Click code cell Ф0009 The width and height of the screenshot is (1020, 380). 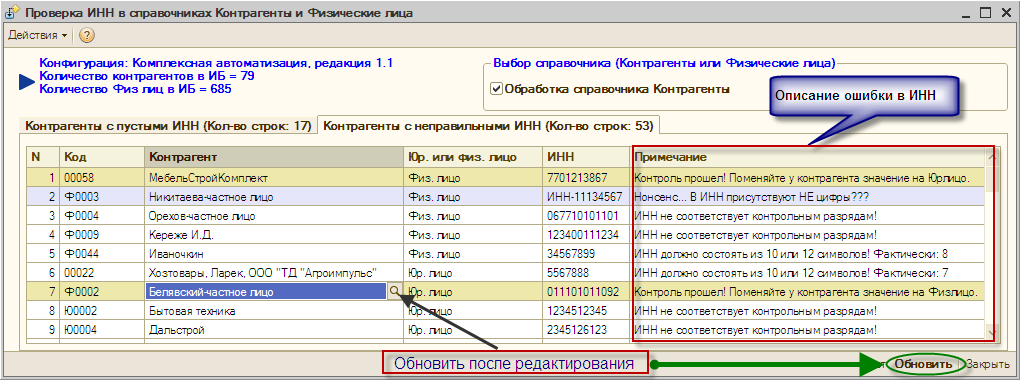pyautogui.click(x=102, y=234)
